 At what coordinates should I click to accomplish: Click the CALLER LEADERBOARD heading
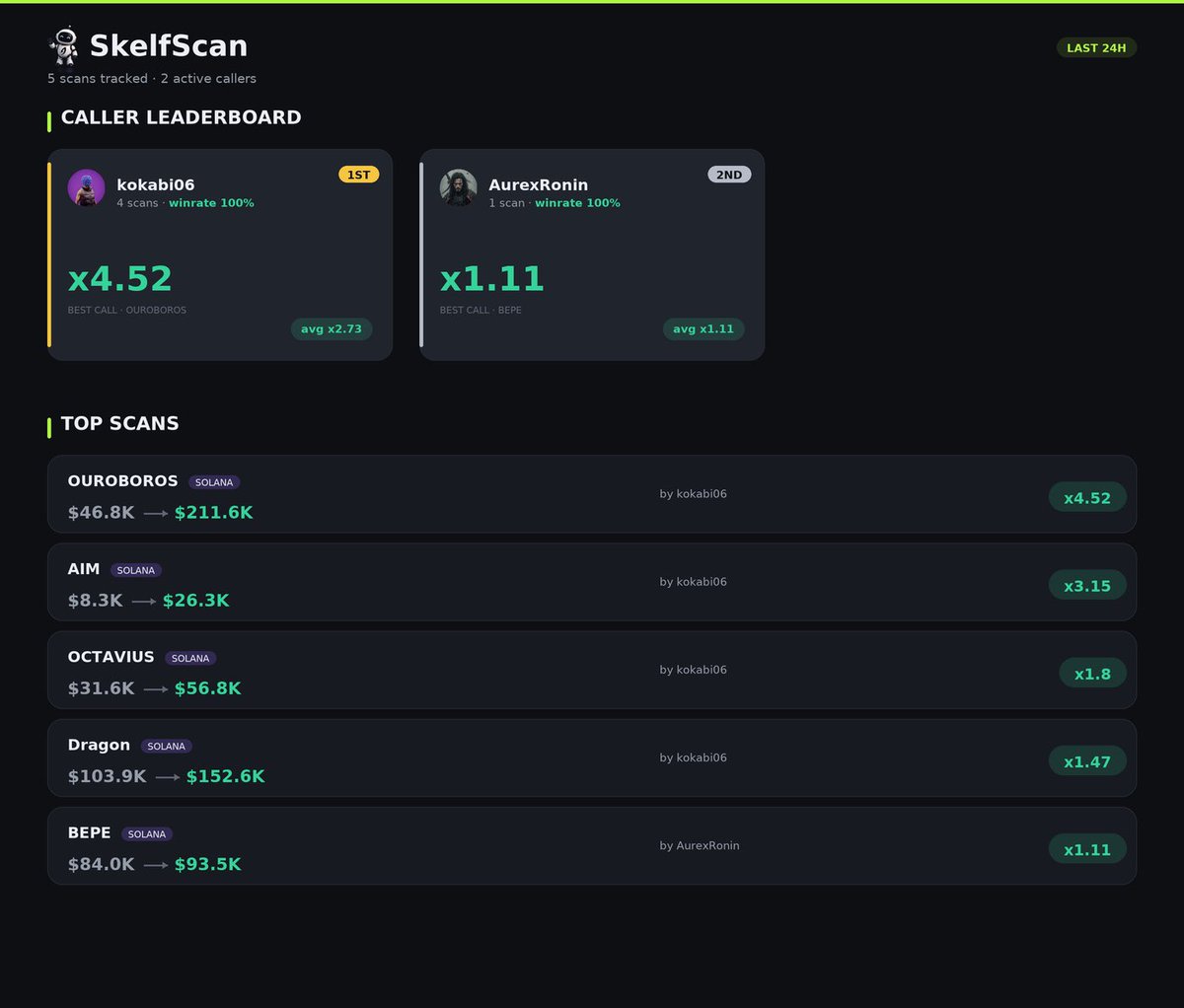[182, 117]
